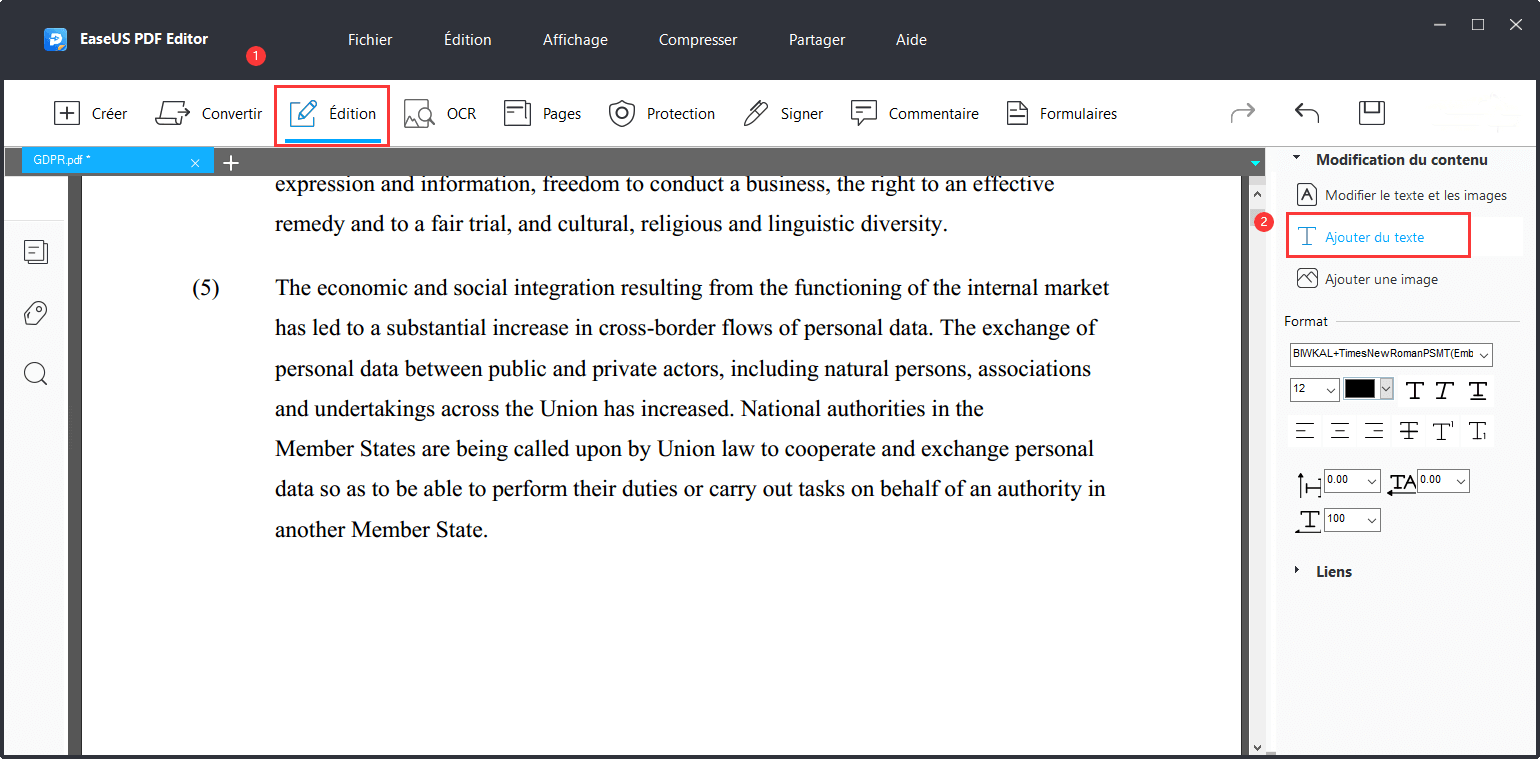Toggle italic text formatting

coord(1444,390)
